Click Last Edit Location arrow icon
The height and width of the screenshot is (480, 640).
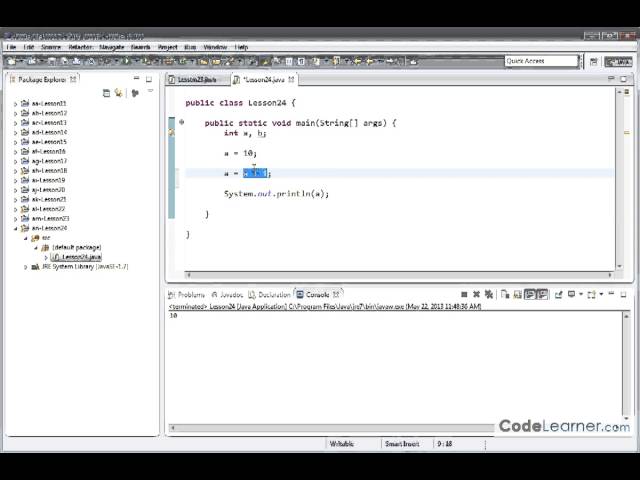(358, 61)
